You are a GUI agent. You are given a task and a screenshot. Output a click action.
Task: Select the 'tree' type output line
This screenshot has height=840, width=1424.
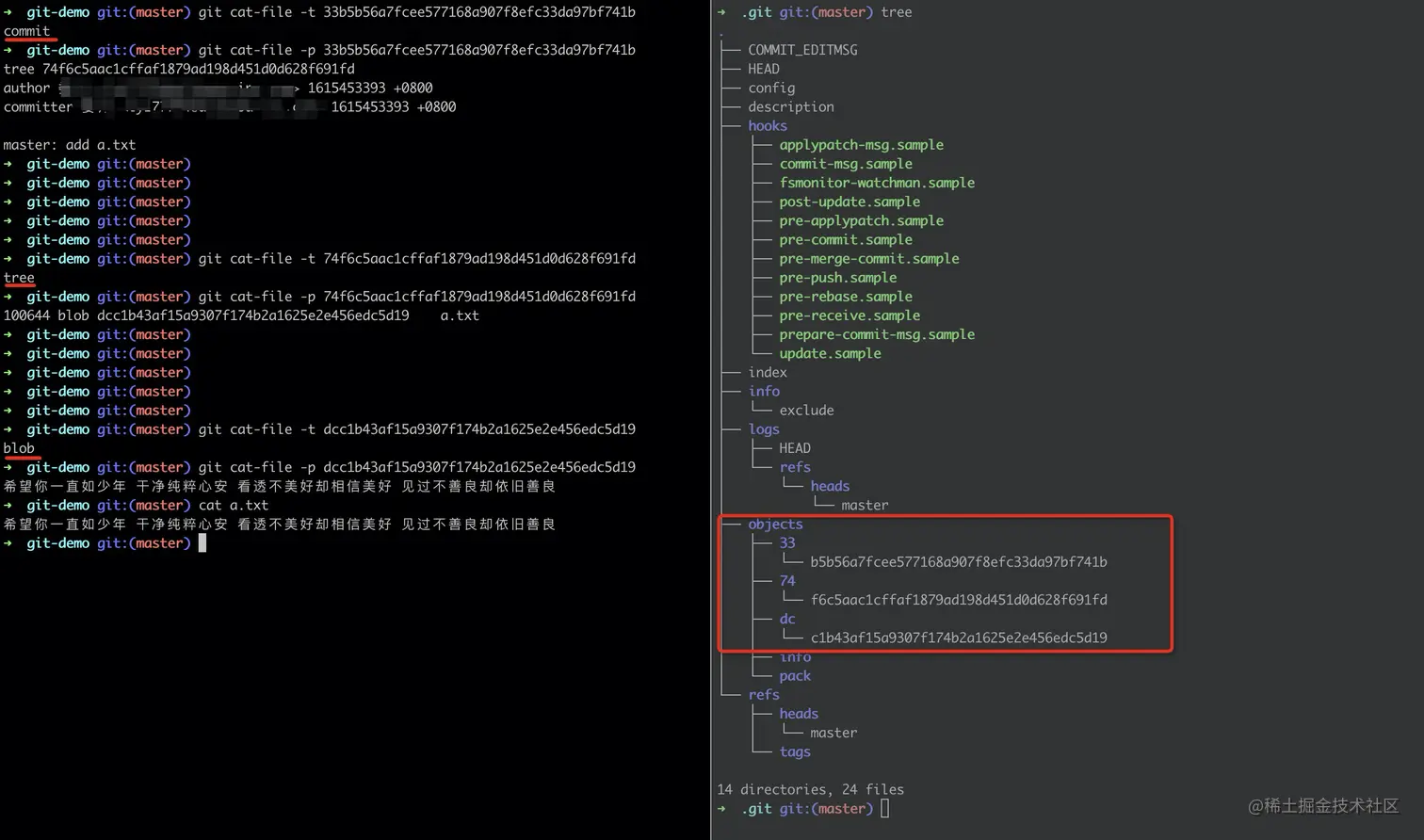coord(19,278)
